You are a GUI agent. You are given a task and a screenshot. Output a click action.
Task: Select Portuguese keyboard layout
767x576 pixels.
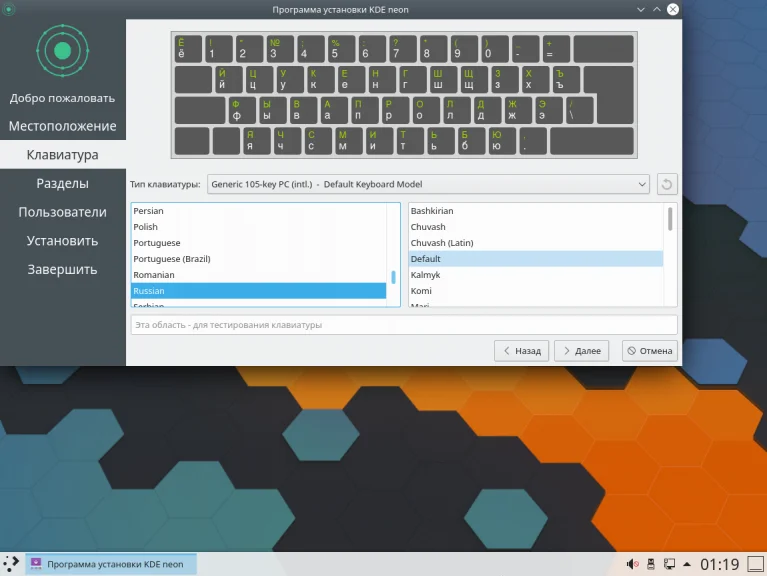tap(258, 243)
